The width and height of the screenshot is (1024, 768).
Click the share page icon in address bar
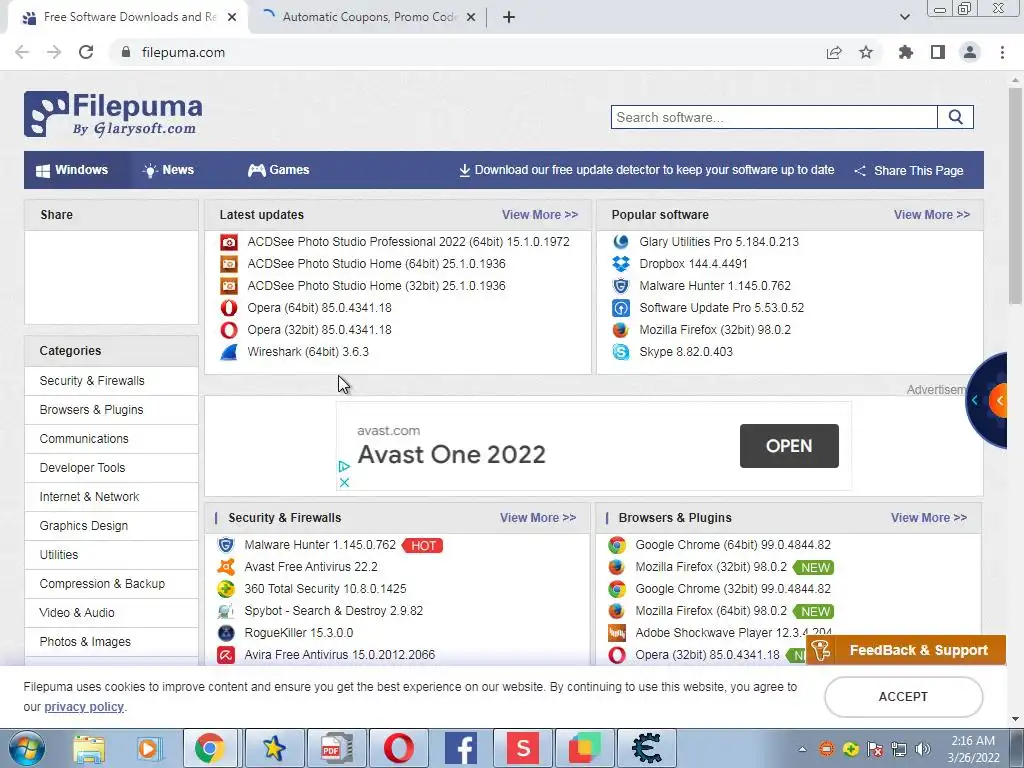(x=834, y=52)
